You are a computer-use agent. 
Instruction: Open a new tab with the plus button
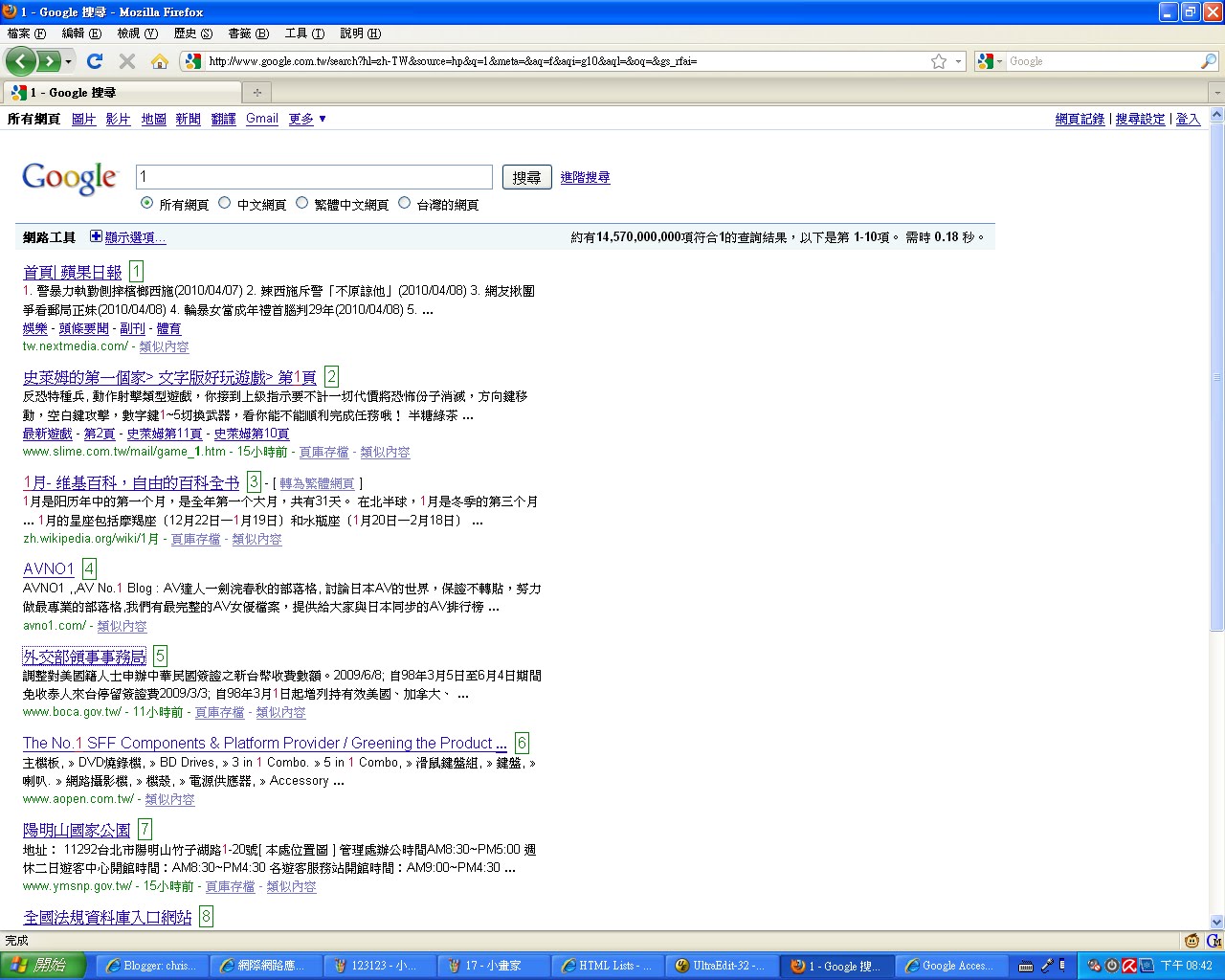click(256, 92)
